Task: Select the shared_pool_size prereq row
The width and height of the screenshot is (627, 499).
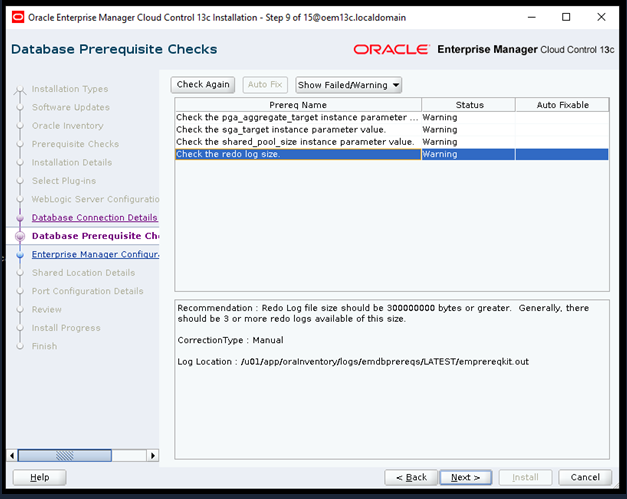Action: (x=392, y=142)
